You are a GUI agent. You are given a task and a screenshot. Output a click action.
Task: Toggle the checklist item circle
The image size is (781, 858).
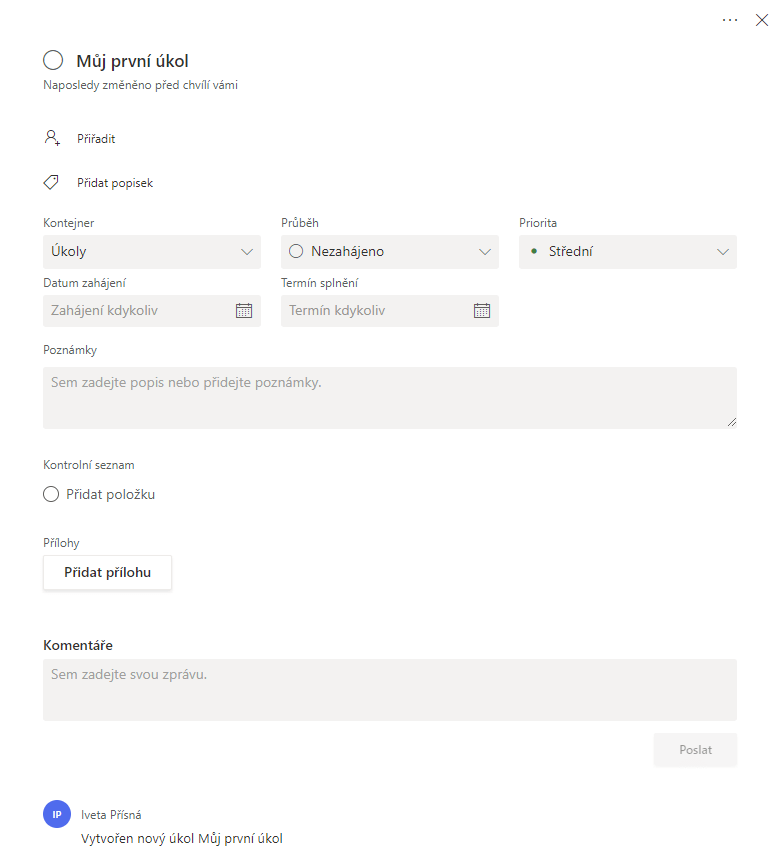[x=51, y=494]
